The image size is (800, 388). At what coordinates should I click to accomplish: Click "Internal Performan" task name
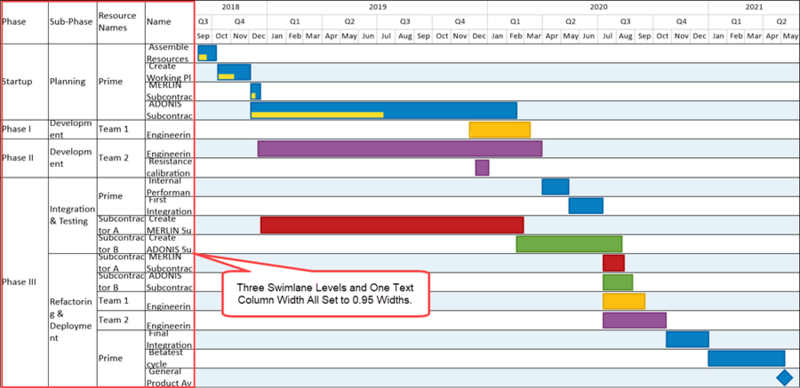(169, 186)
